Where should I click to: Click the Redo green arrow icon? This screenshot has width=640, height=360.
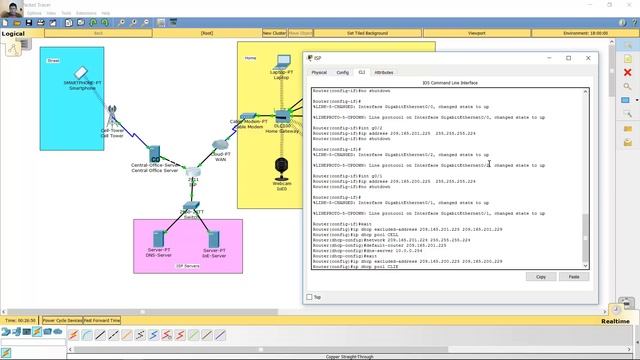click(x=105, y=22)
